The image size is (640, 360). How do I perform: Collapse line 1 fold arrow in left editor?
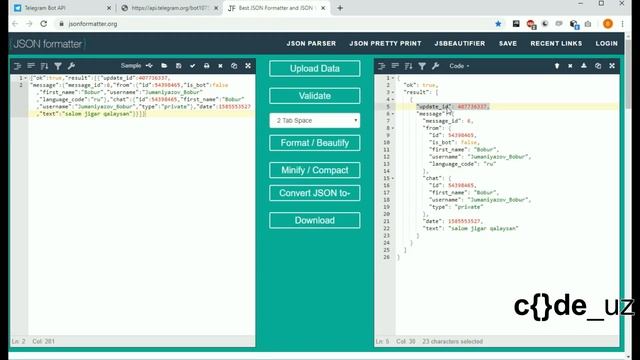click(x=26, y=78)
